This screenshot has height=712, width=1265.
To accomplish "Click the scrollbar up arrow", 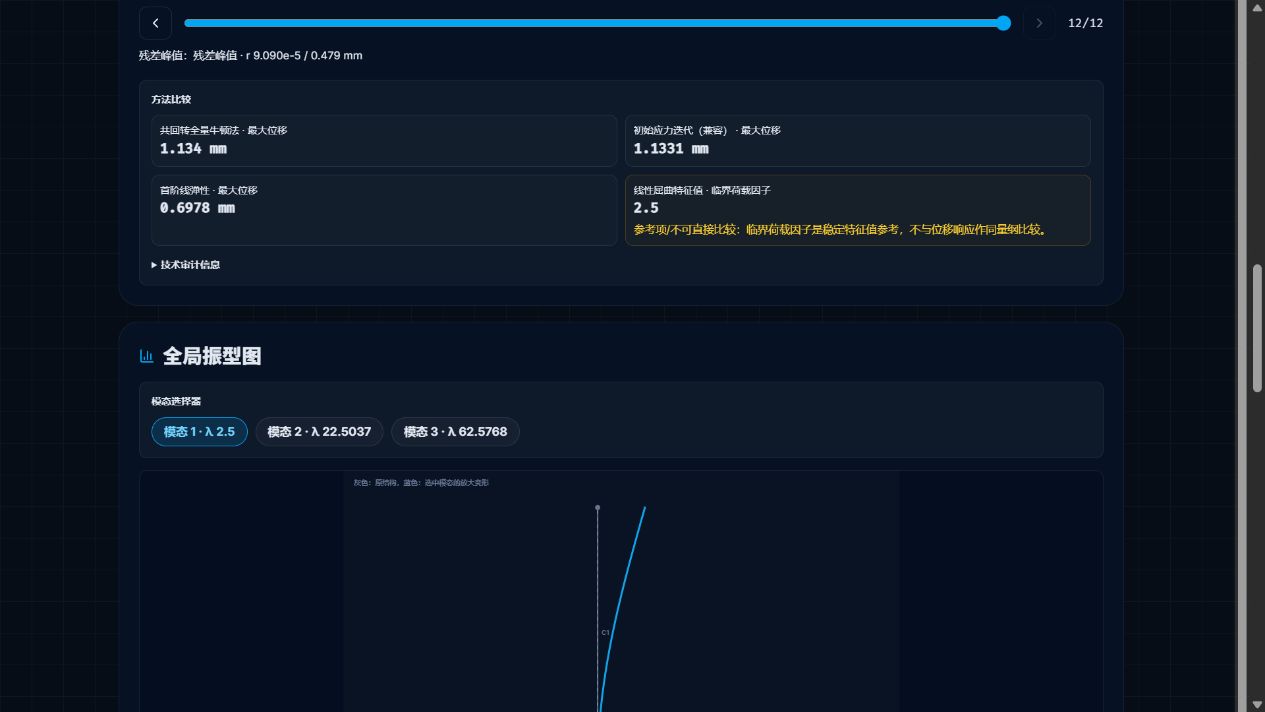I will (x=1257, y=7).
